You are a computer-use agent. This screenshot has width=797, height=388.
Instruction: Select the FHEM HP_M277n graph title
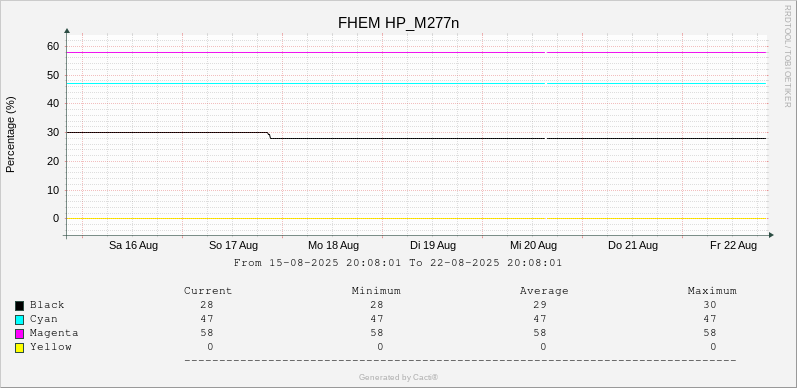[398, 23]
